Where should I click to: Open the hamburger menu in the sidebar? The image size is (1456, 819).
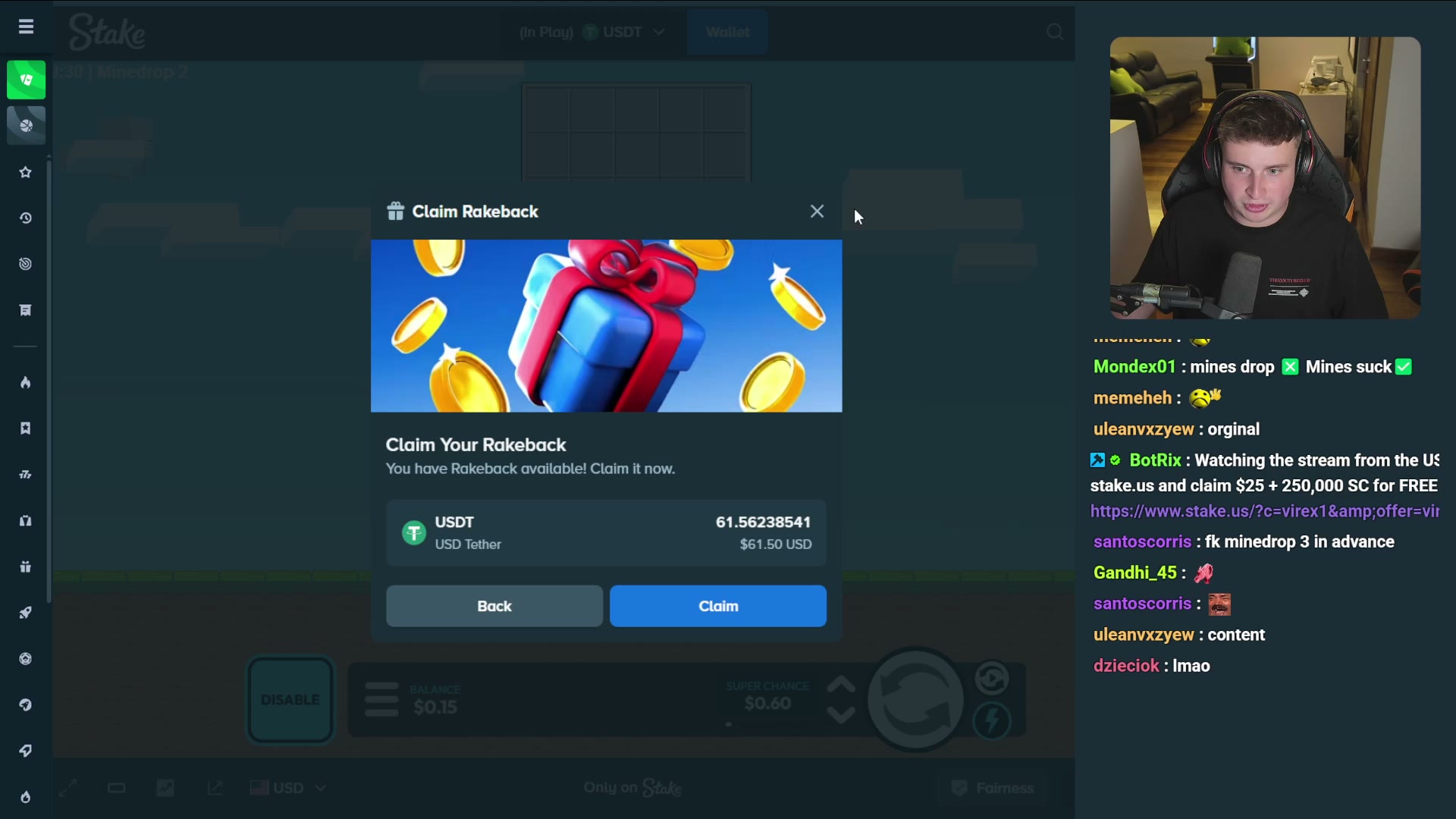26,27
